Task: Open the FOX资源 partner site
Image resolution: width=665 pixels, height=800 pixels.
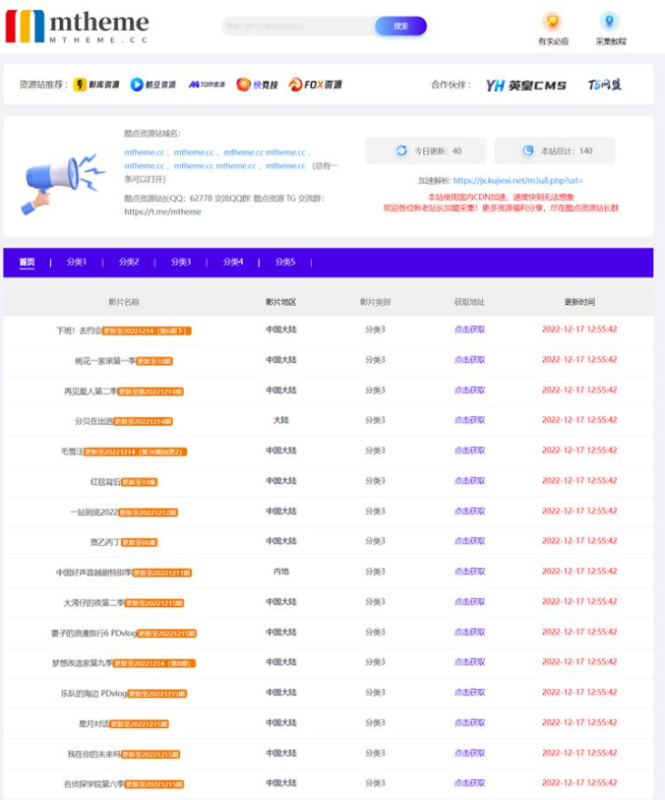Action: 315,85
